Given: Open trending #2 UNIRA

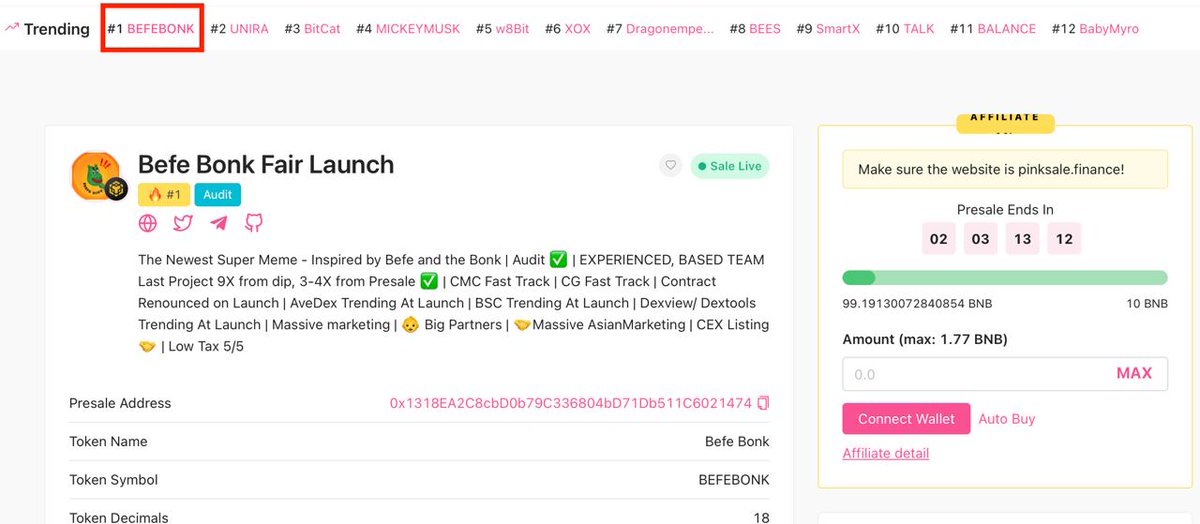Looking at the screenshot, I should click(x=239, y=29).
